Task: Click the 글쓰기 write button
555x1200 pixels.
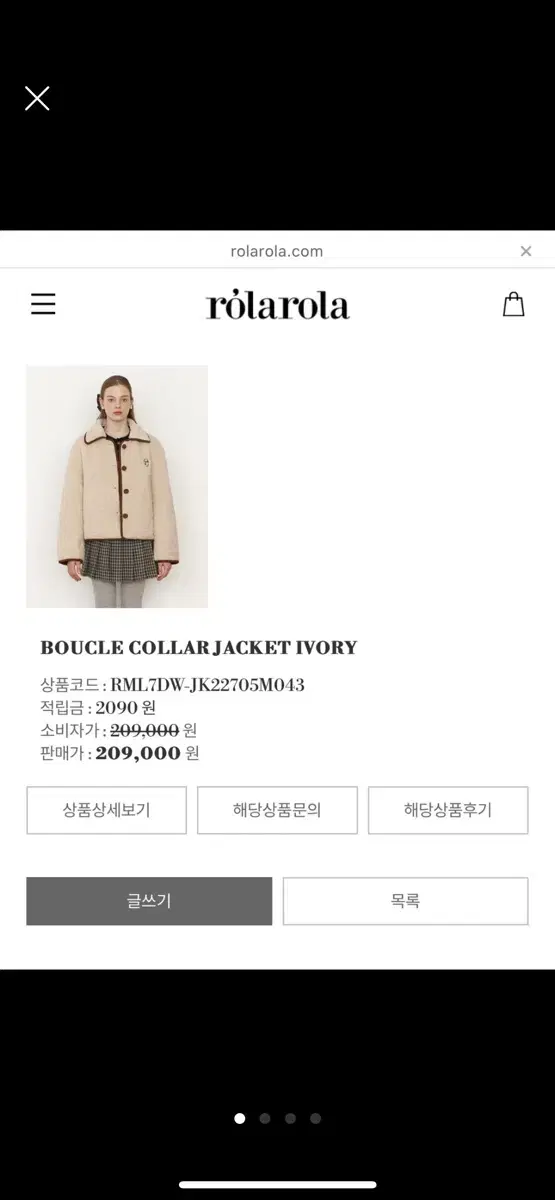Action: (149, 901)
